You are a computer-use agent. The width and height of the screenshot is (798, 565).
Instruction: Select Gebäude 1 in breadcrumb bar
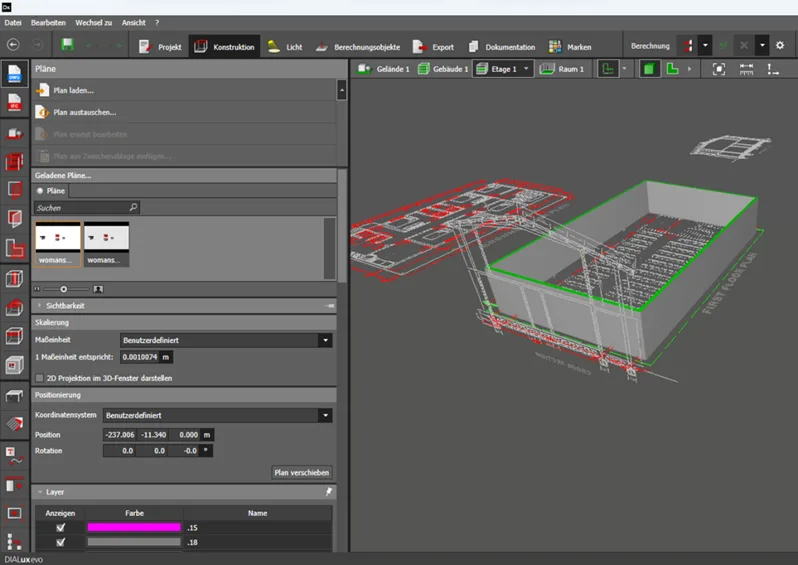[x=442, y=69]
